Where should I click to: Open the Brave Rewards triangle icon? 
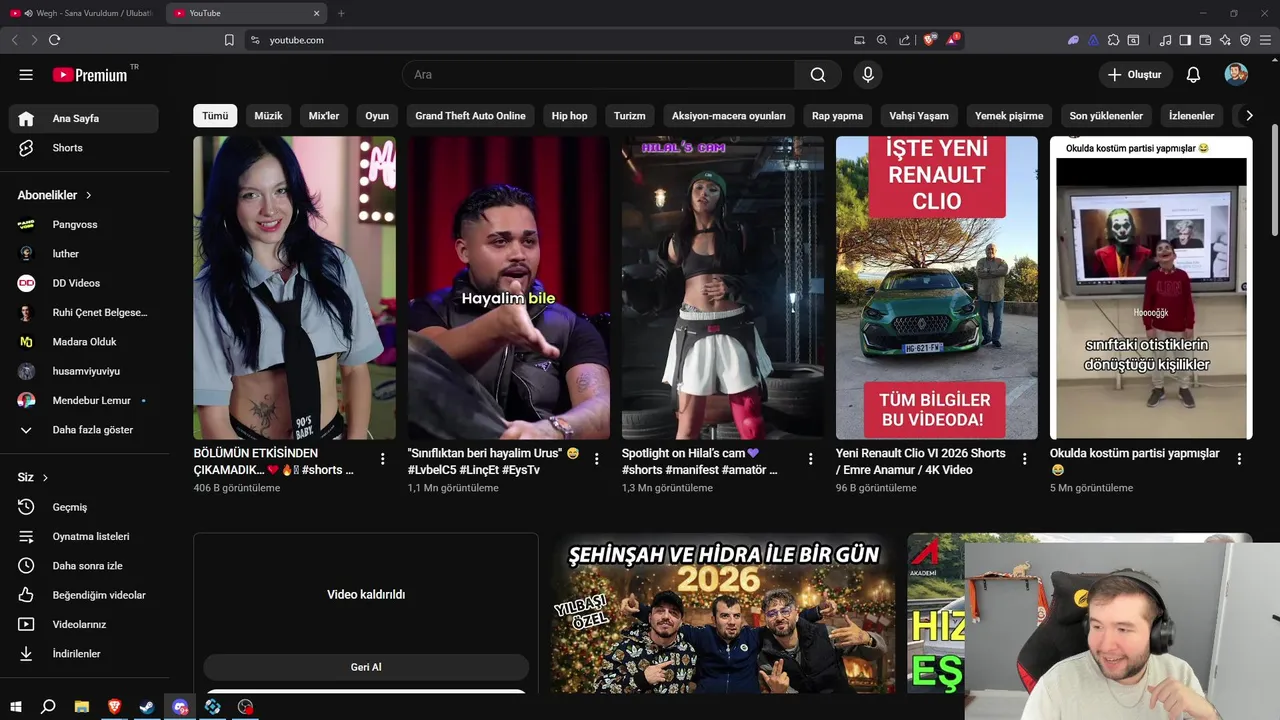952,40
